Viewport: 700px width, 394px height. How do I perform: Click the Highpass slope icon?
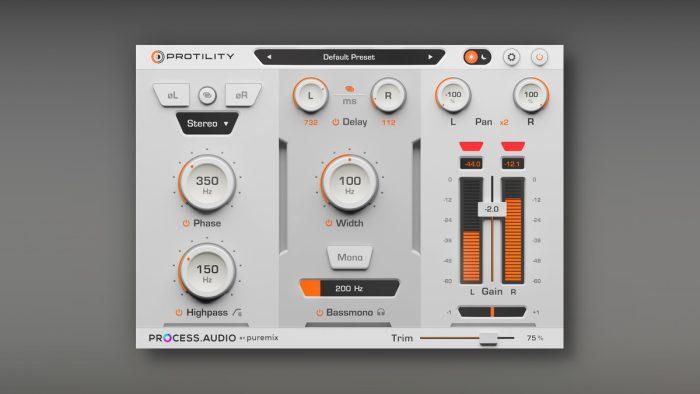238,312
